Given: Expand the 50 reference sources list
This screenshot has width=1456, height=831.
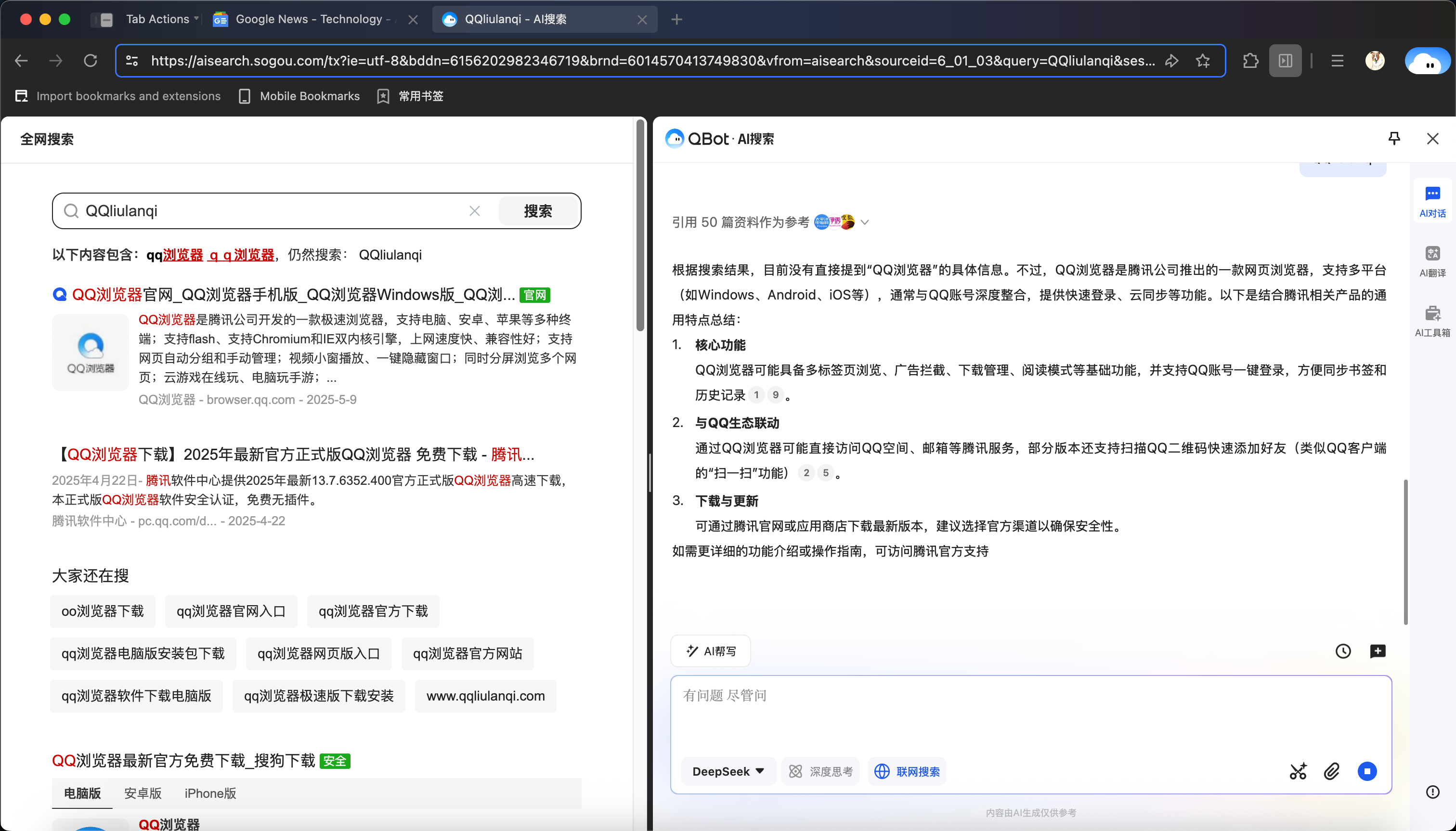Looking at the screenshot, I should [x=865, y=222].
